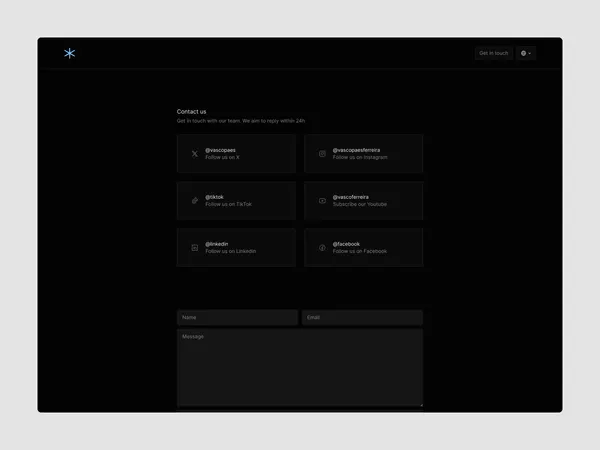Image resolution: width=600 pixels, height=450 pixels.
Task: Expand the theme settings dropdown
Action: pos(526,53)
